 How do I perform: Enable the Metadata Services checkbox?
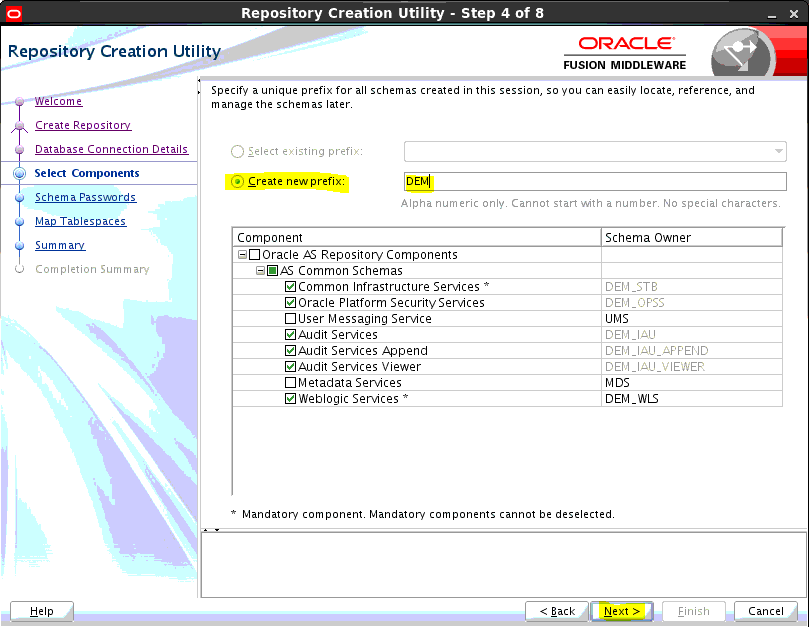pos(290,382)
